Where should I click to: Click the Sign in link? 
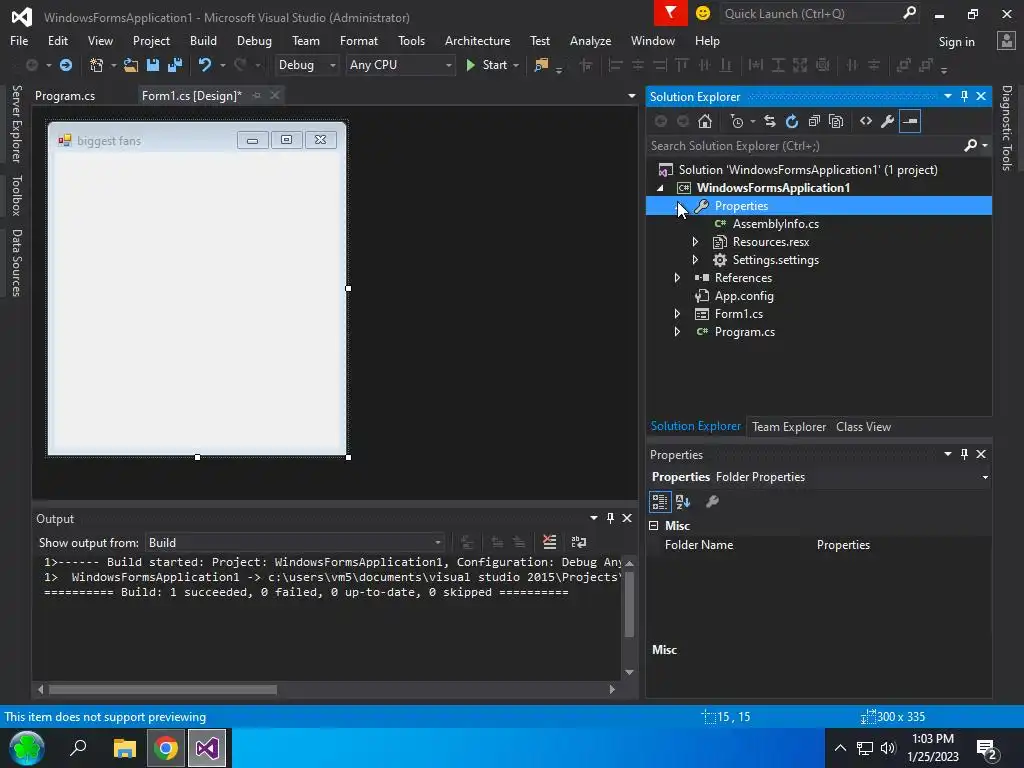(x=956, y=42)
